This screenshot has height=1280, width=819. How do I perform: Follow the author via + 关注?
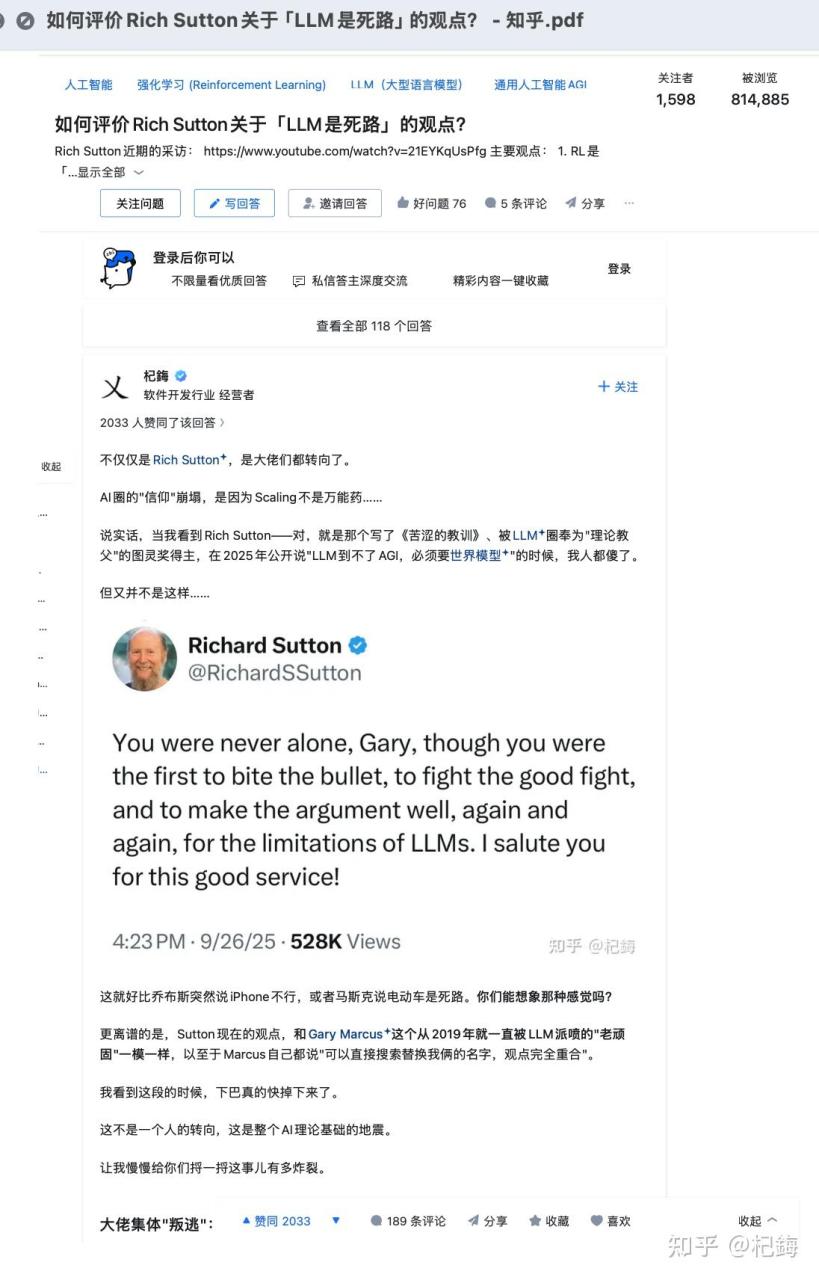618,387
